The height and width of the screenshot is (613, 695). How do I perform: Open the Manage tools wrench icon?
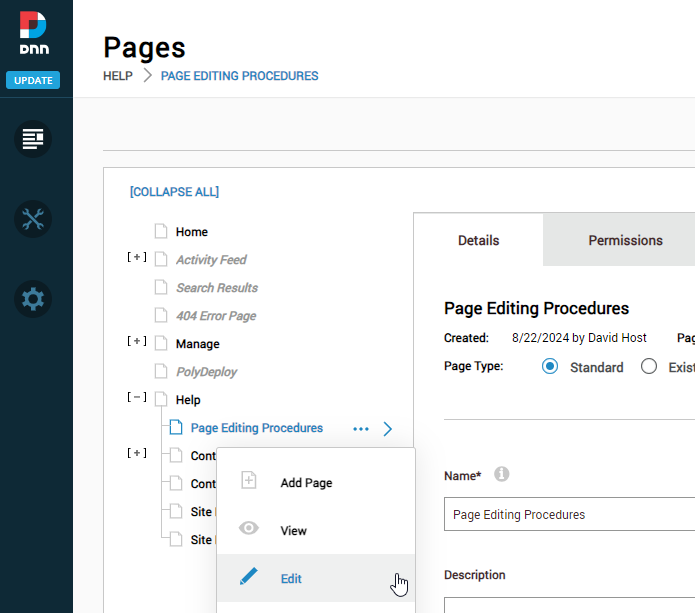coord(33,219)
